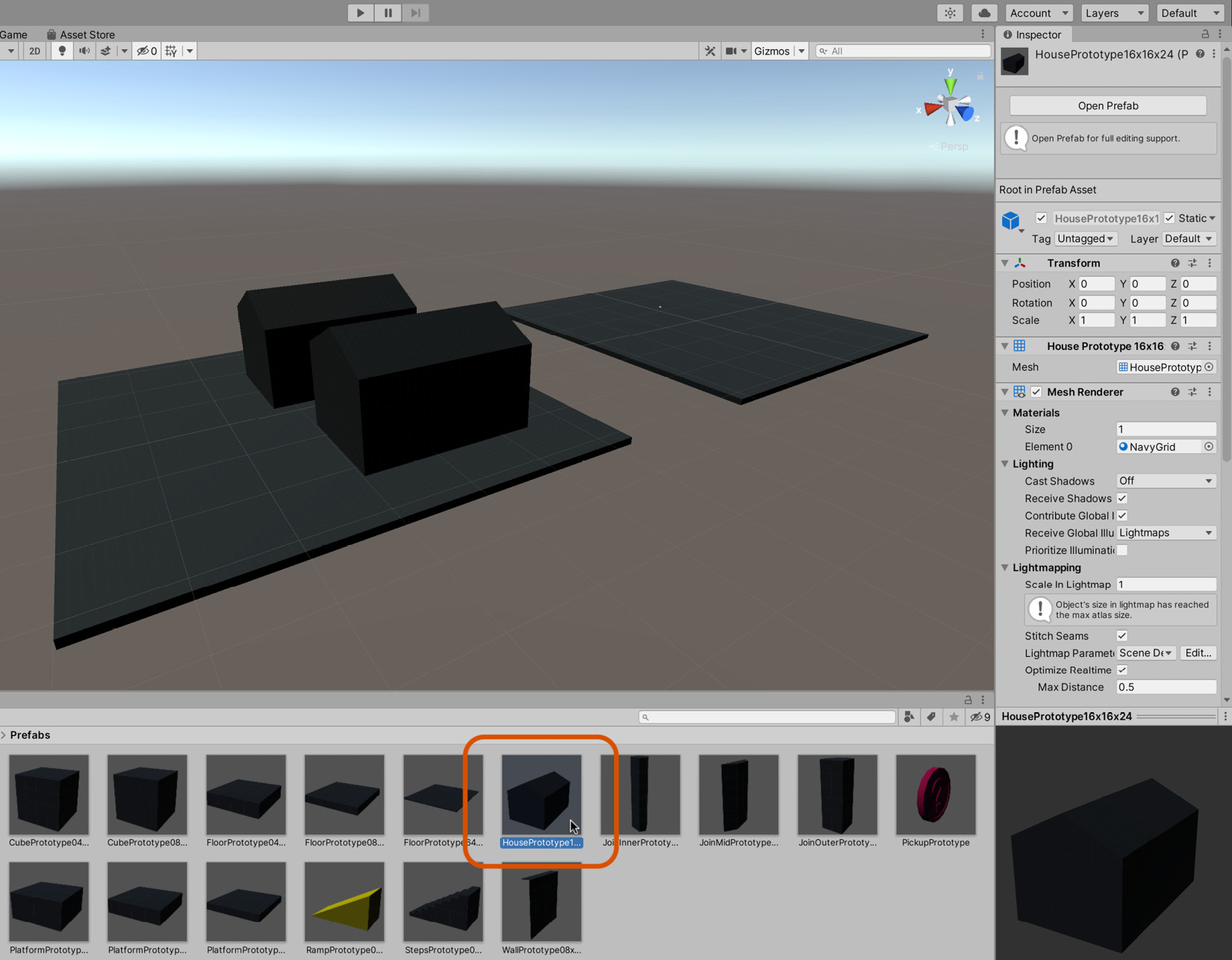Open Receive Global Illumination Lightmaps dropdown
1232x960 pixels.
(x=1166, y=532)
